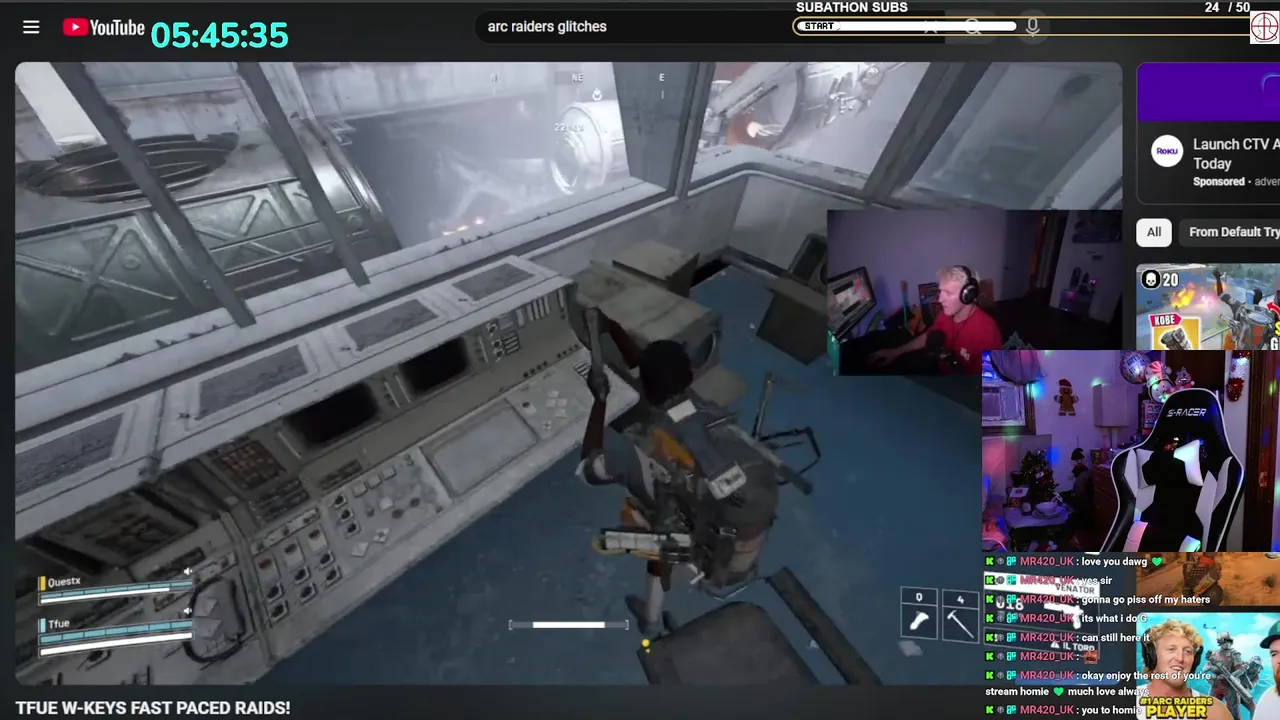Start voice search with the microphone icon
Screen dimensions: 1280x720
(x=1032, y=27)
